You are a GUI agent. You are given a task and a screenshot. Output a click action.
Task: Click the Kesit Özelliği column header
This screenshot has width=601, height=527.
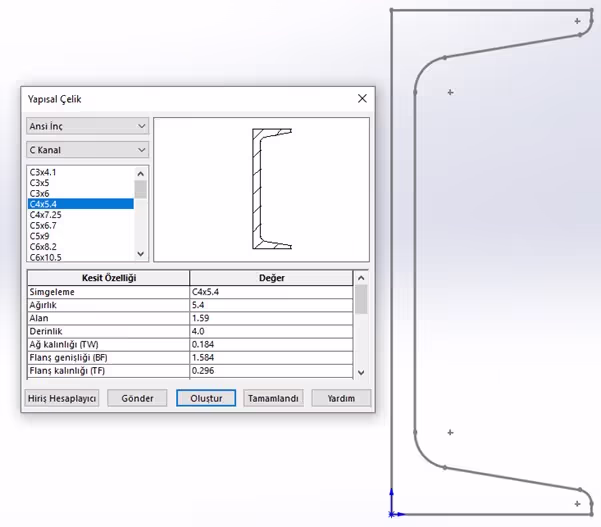tap(108, 278)
